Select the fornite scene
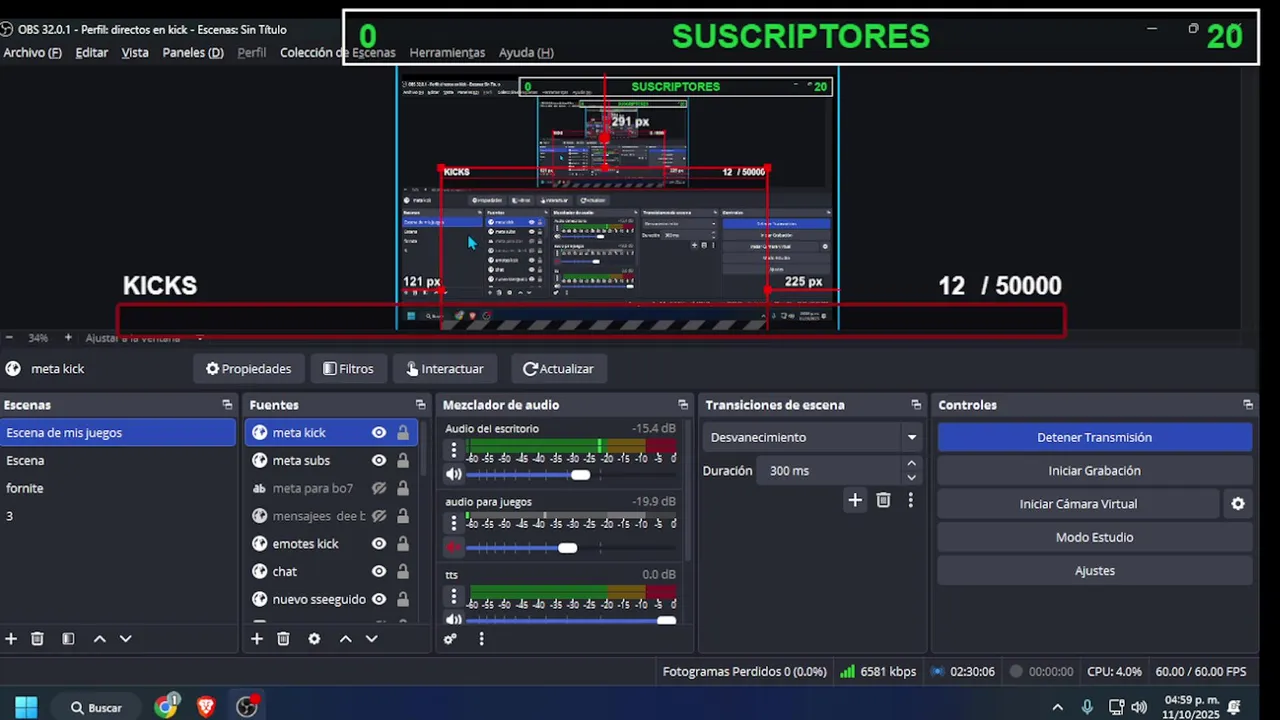Image resolution: width=1280 pixels, height=720 pixels. [x=118, y=488]
